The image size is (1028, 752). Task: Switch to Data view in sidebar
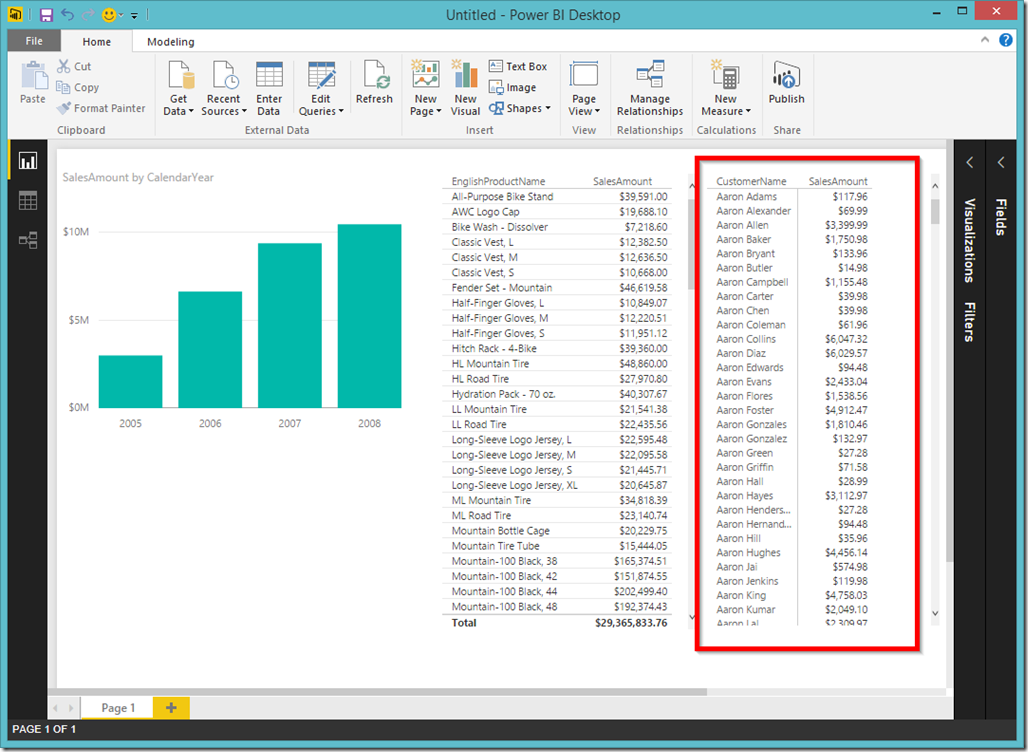pyautogui.click(x=28, y=201)
